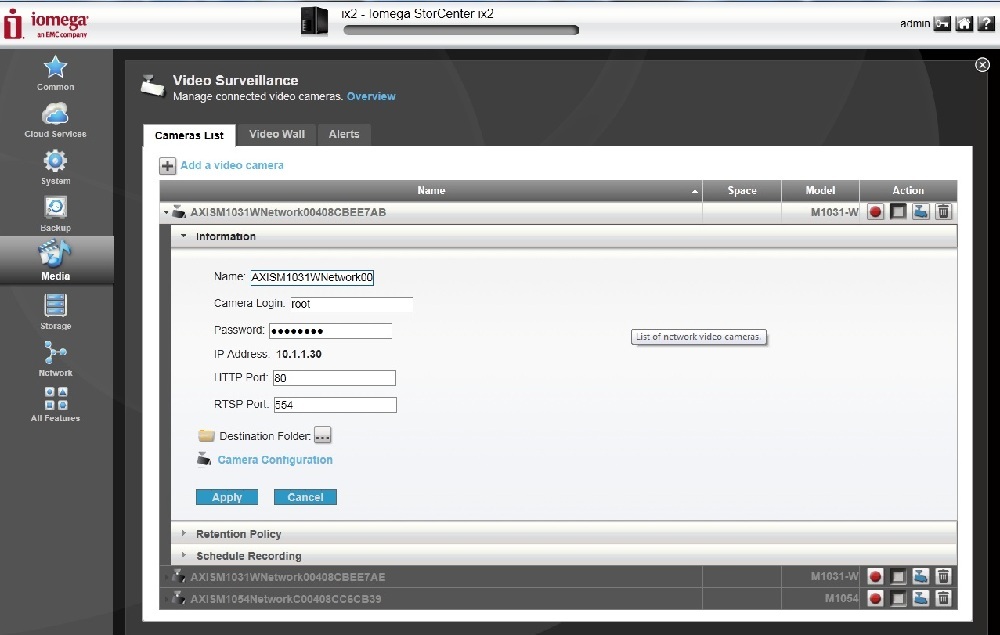1000x635 pixels.
Task: Open the Common section star icon
Action: [x=55, y=68]
